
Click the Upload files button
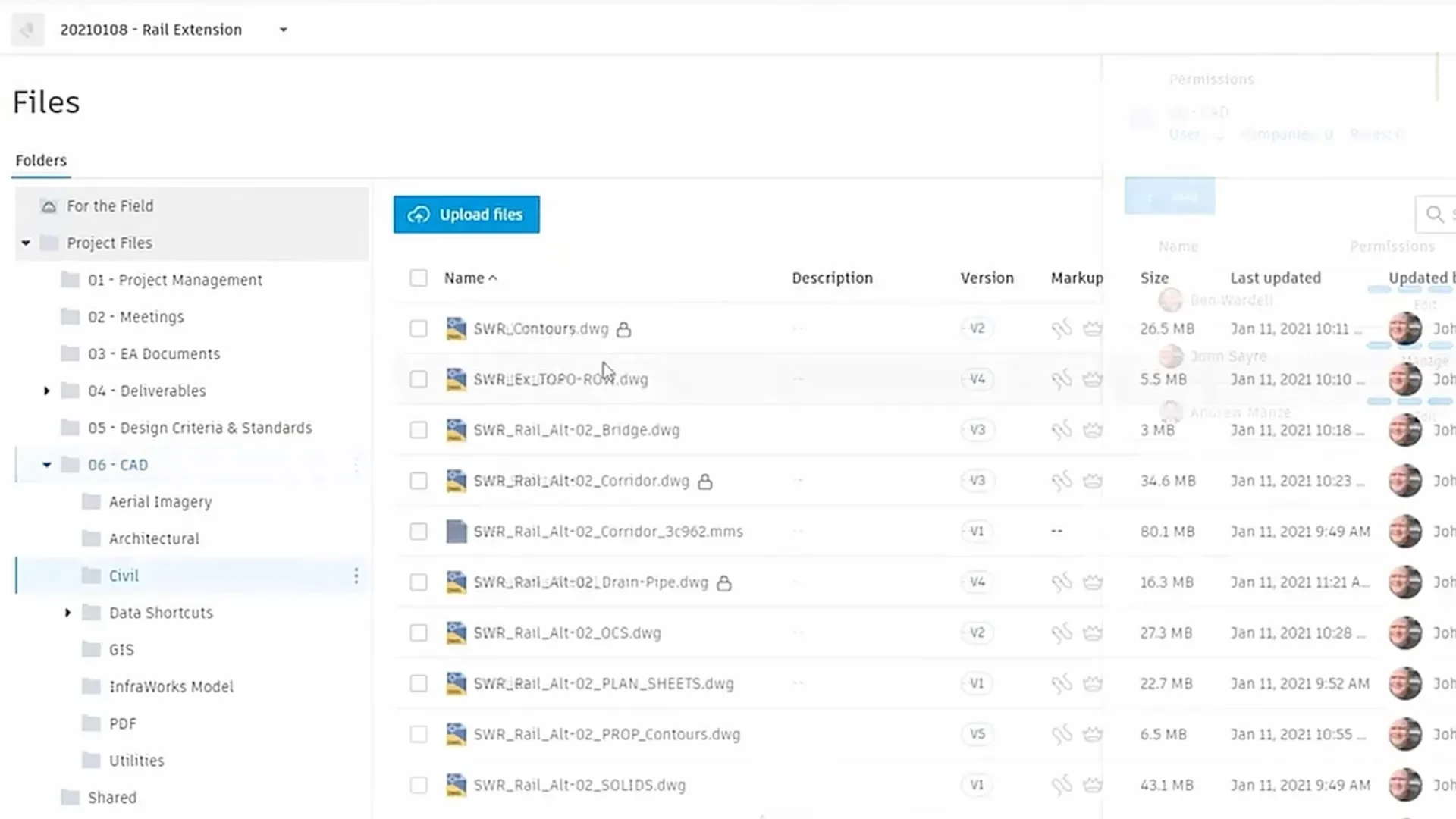[466, 215]
